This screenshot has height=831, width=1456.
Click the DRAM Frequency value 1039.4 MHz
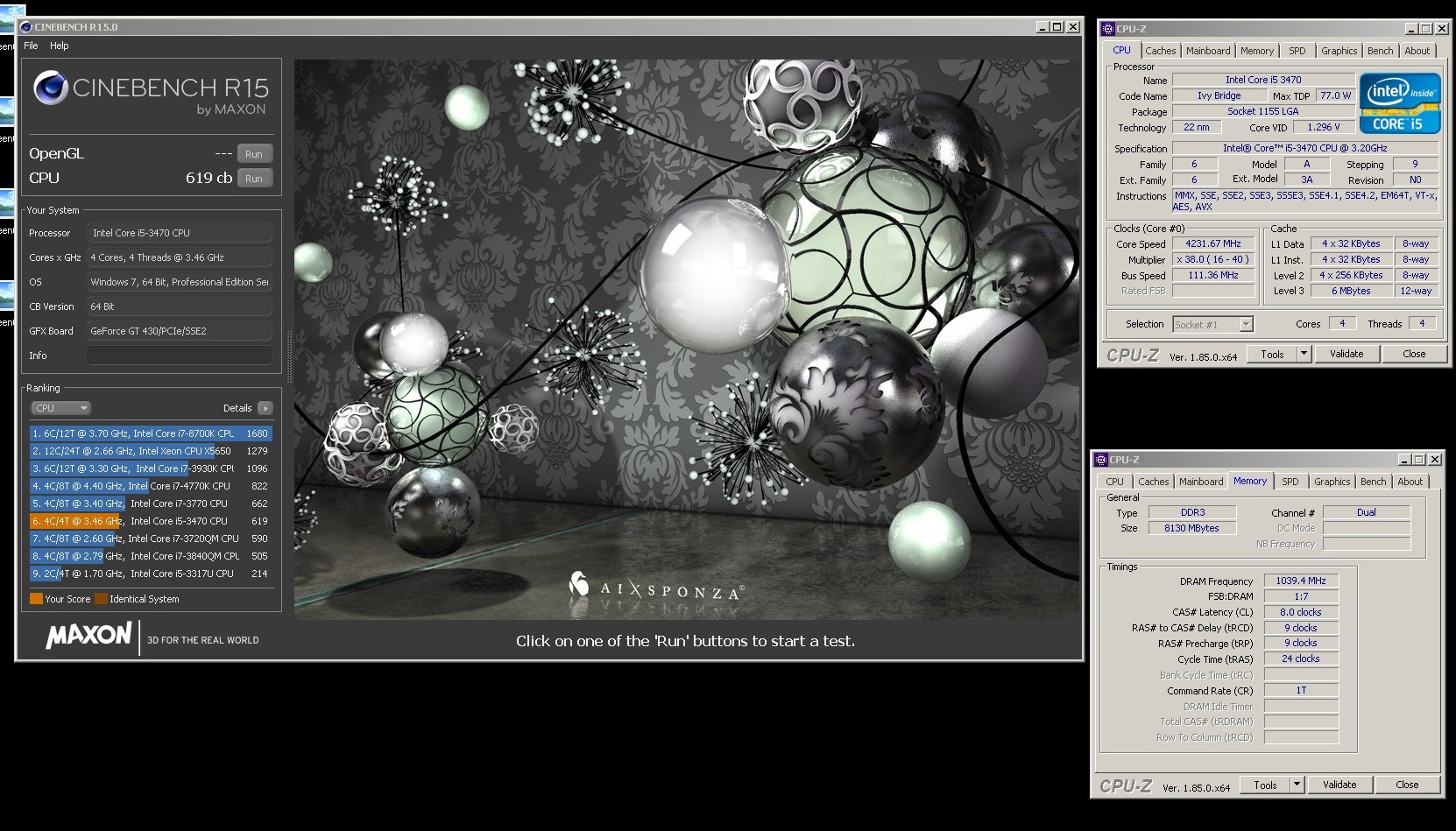[1301, 581]
